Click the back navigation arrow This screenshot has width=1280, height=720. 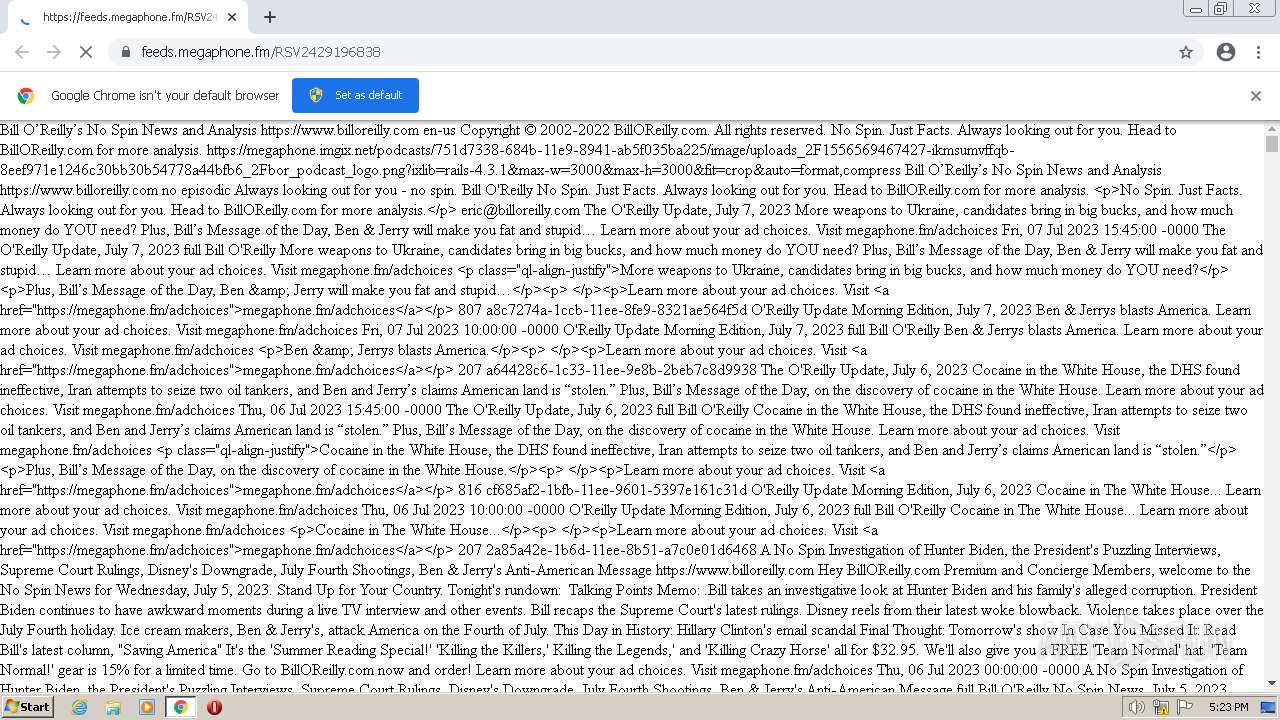point(22,52)
